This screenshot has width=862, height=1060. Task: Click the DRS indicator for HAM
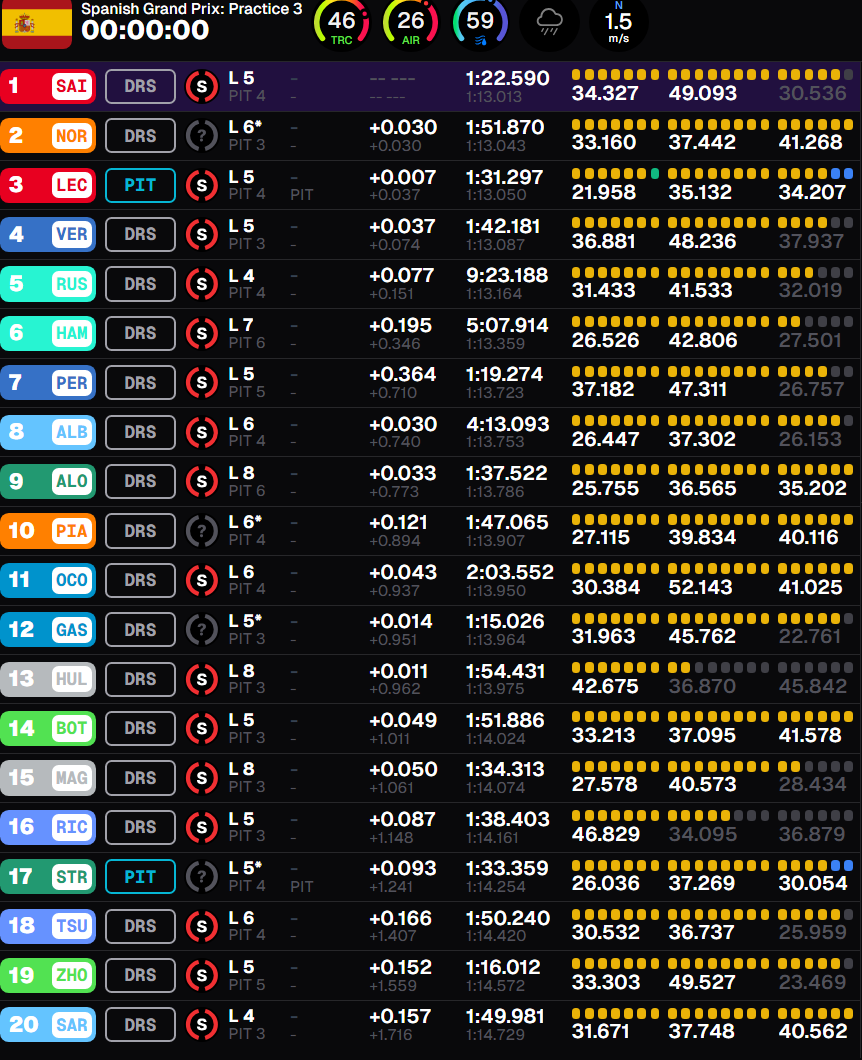[x=141, y=333]
